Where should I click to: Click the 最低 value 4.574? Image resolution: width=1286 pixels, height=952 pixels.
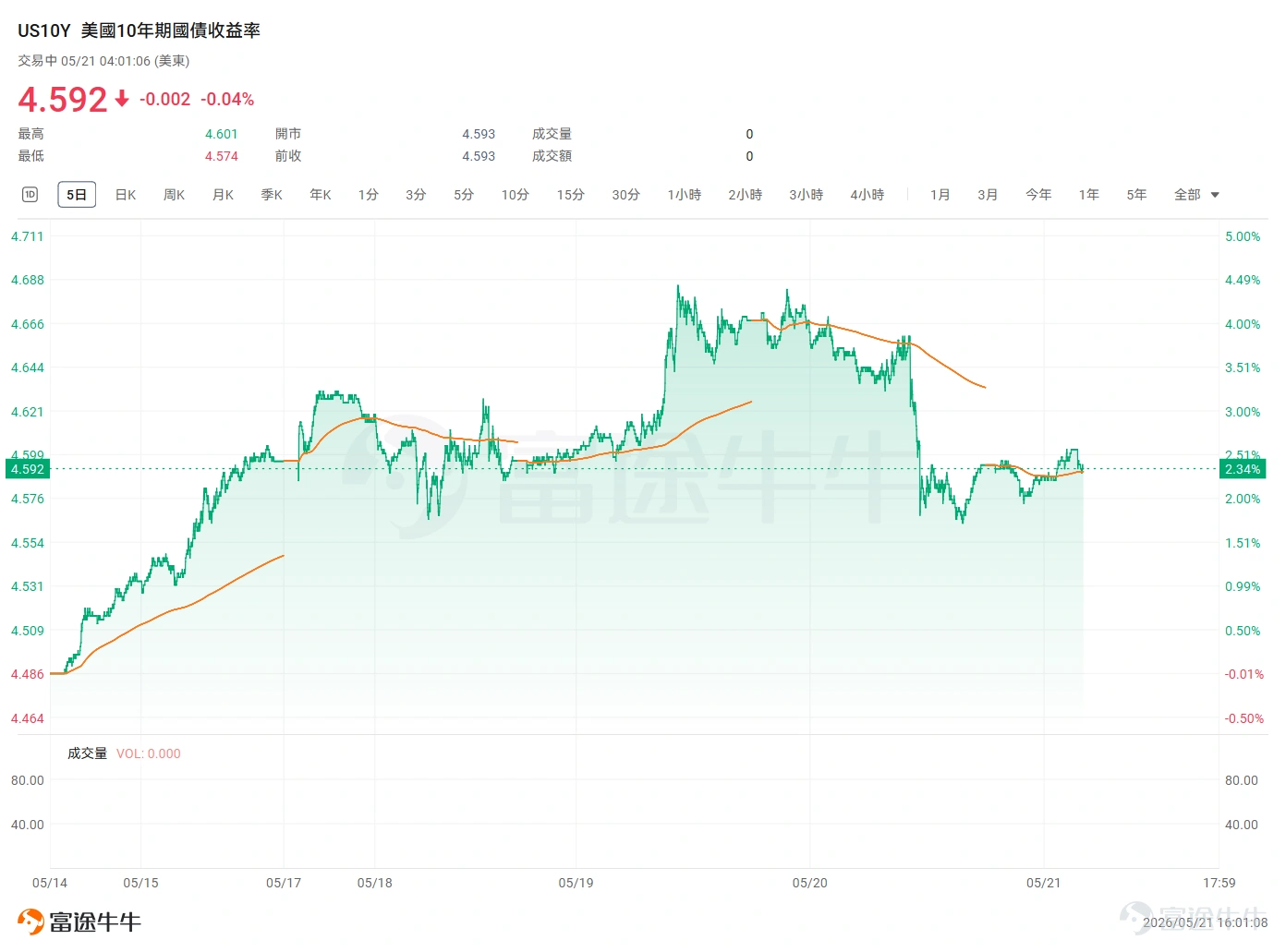coord(222,156)
